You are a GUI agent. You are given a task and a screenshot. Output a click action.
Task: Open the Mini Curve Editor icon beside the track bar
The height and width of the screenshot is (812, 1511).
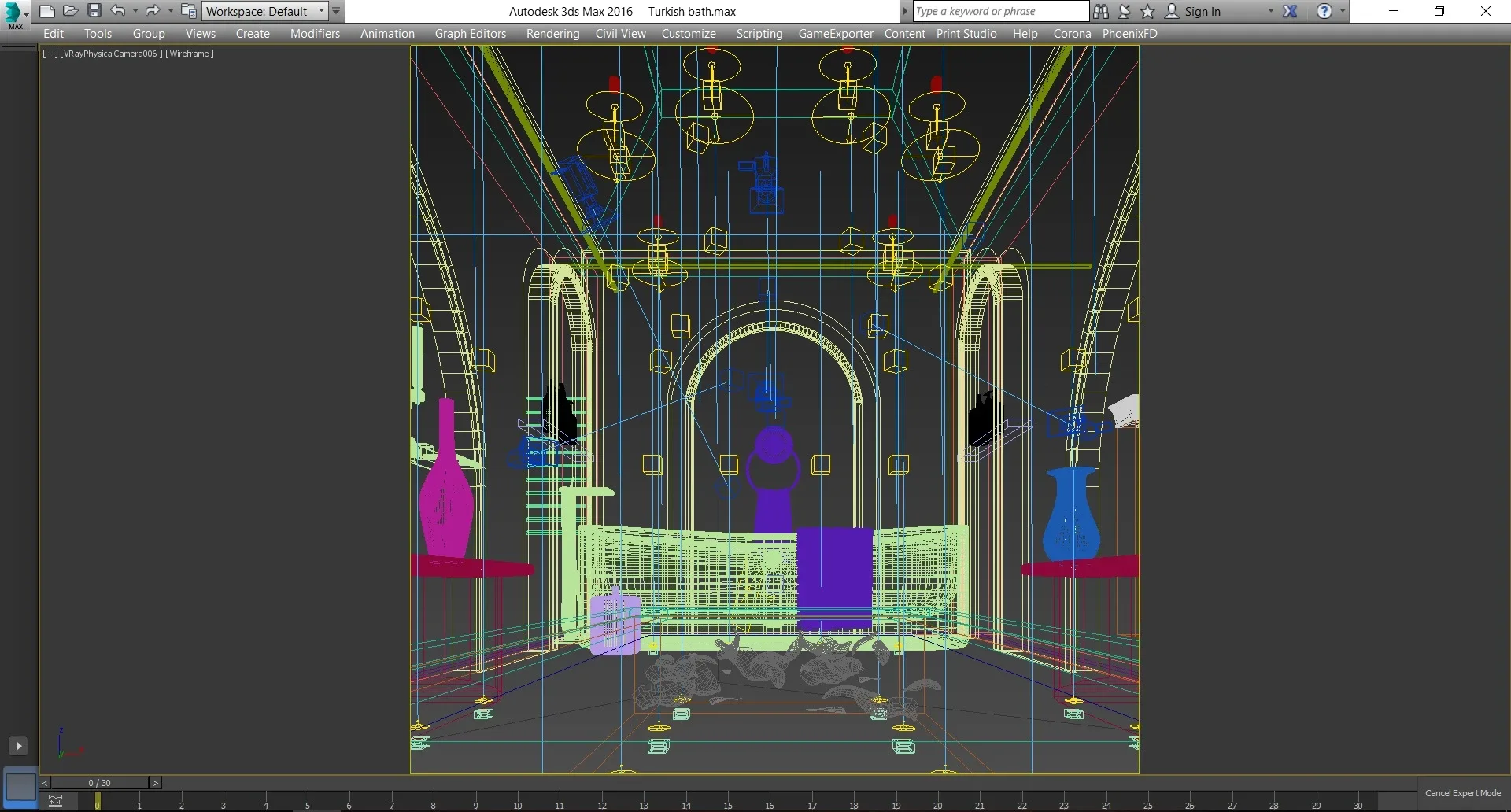click(56, 801)
